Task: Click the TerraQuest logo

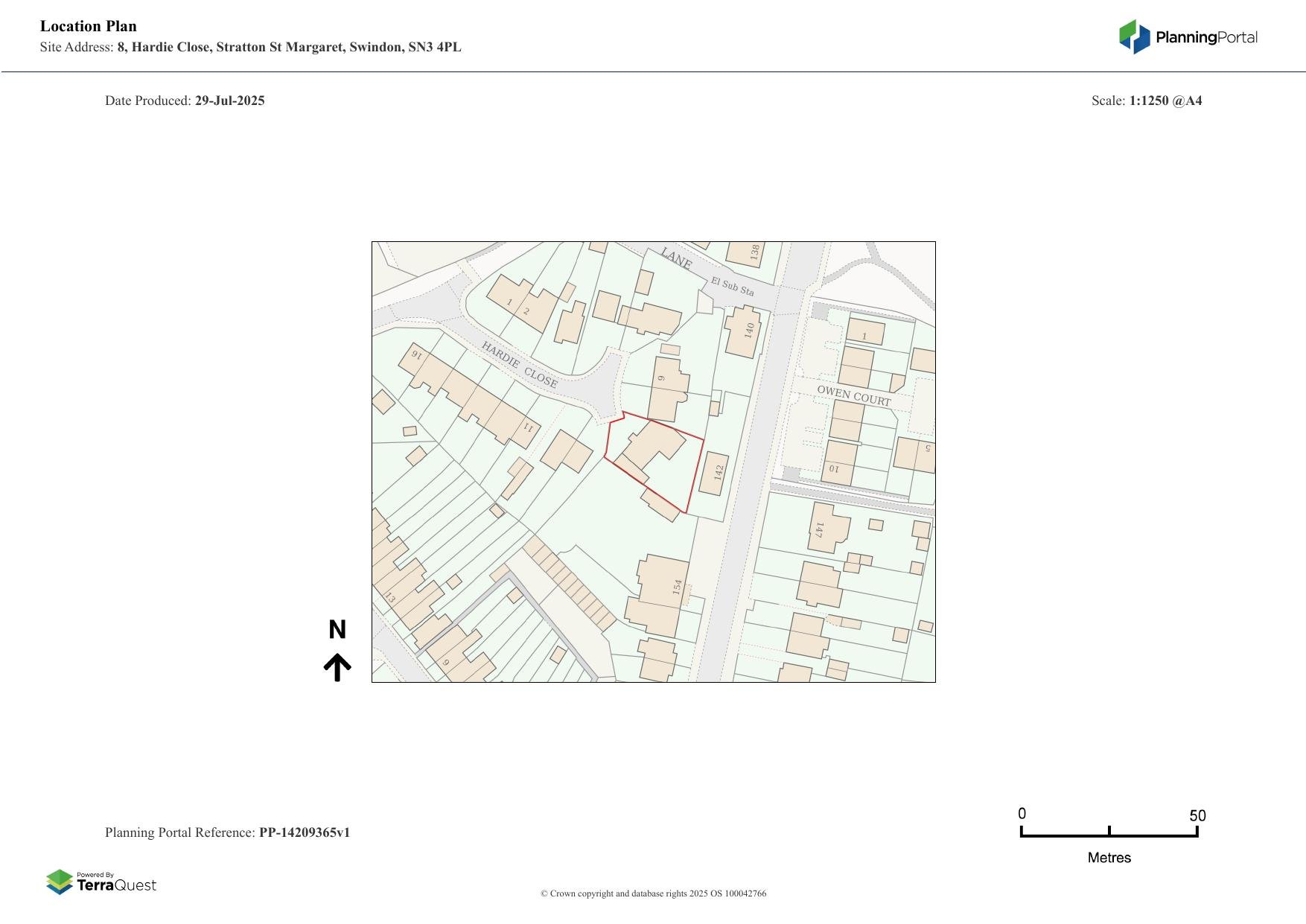Action: tap(101, 882)
